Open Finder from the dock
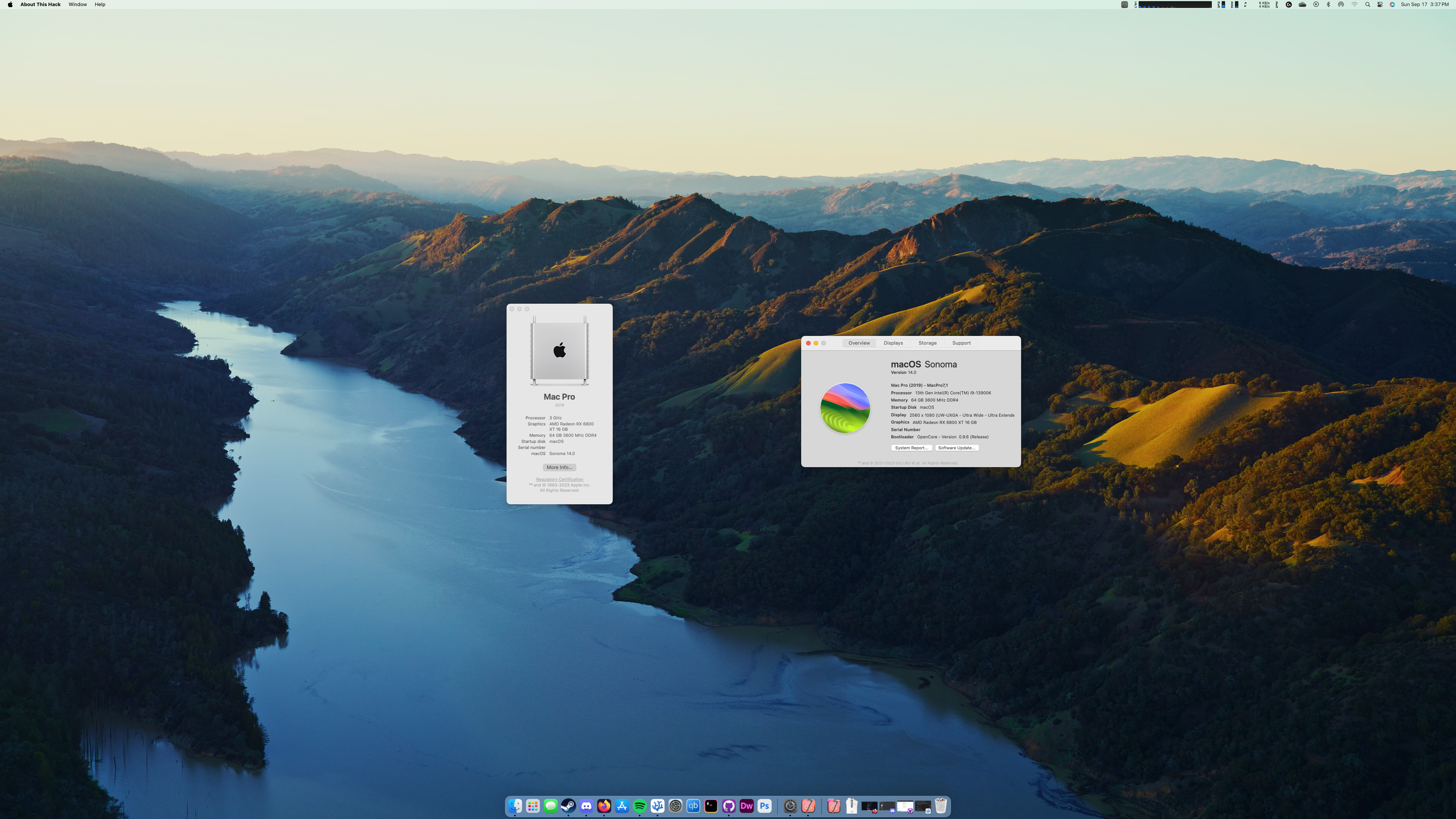This screenshot has height=819, width=1456. 515,806
